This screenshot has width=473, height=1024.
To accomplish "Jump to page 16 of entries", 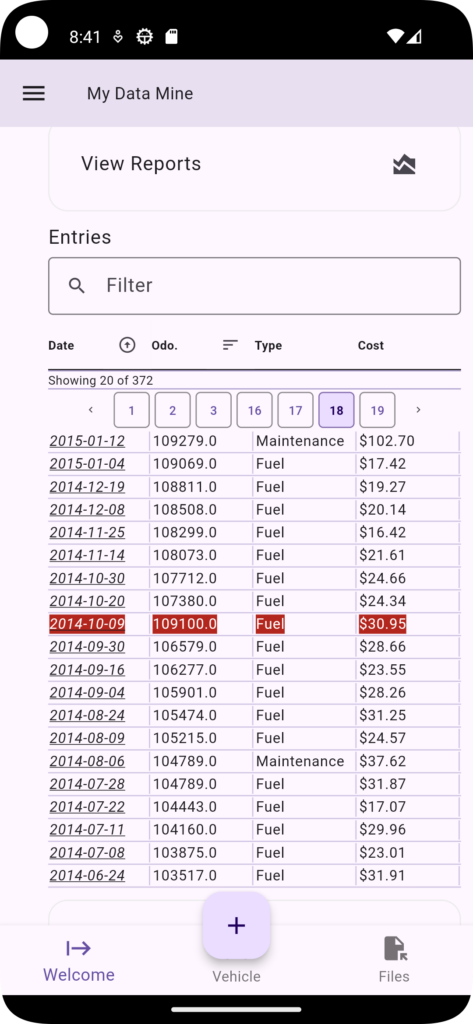I will click(x=254, y=410).
